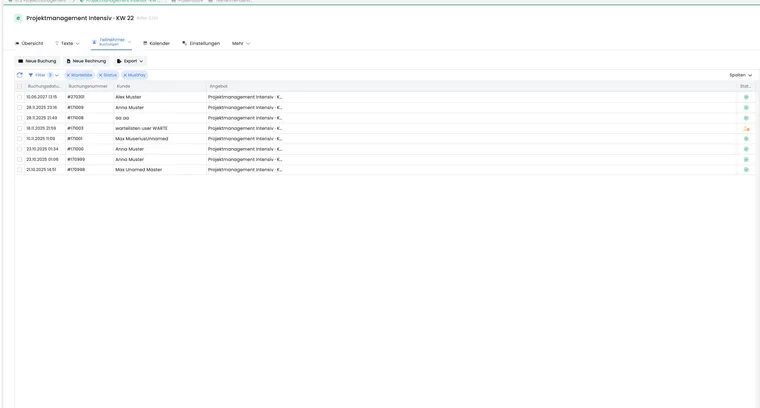Switch to the Übersicht tab
Viewport: 760px width, 408px height.
coord(29,44)
